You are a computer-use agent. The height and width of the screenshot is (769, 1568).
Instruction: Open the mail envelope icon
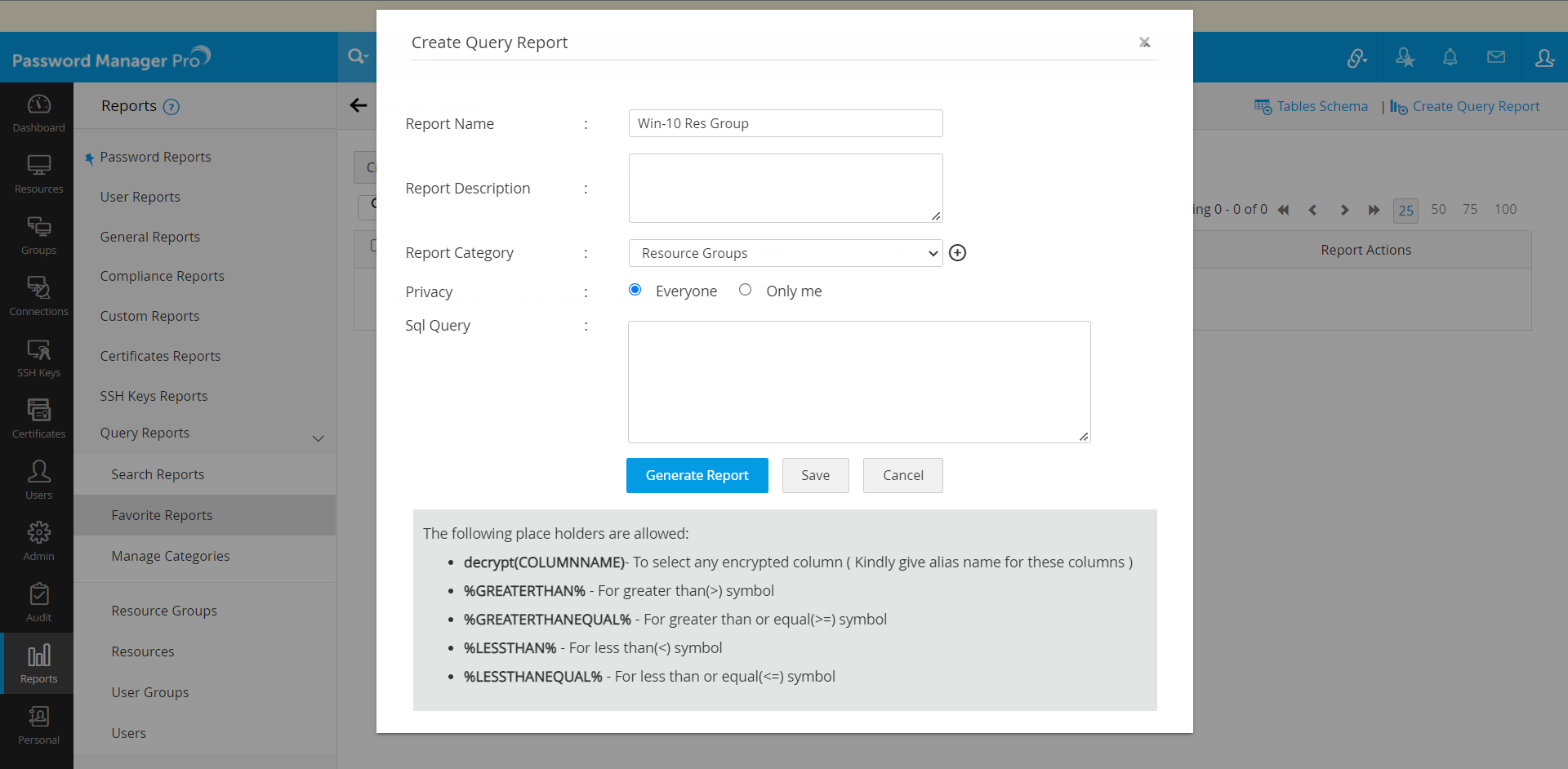point(1495,57)
